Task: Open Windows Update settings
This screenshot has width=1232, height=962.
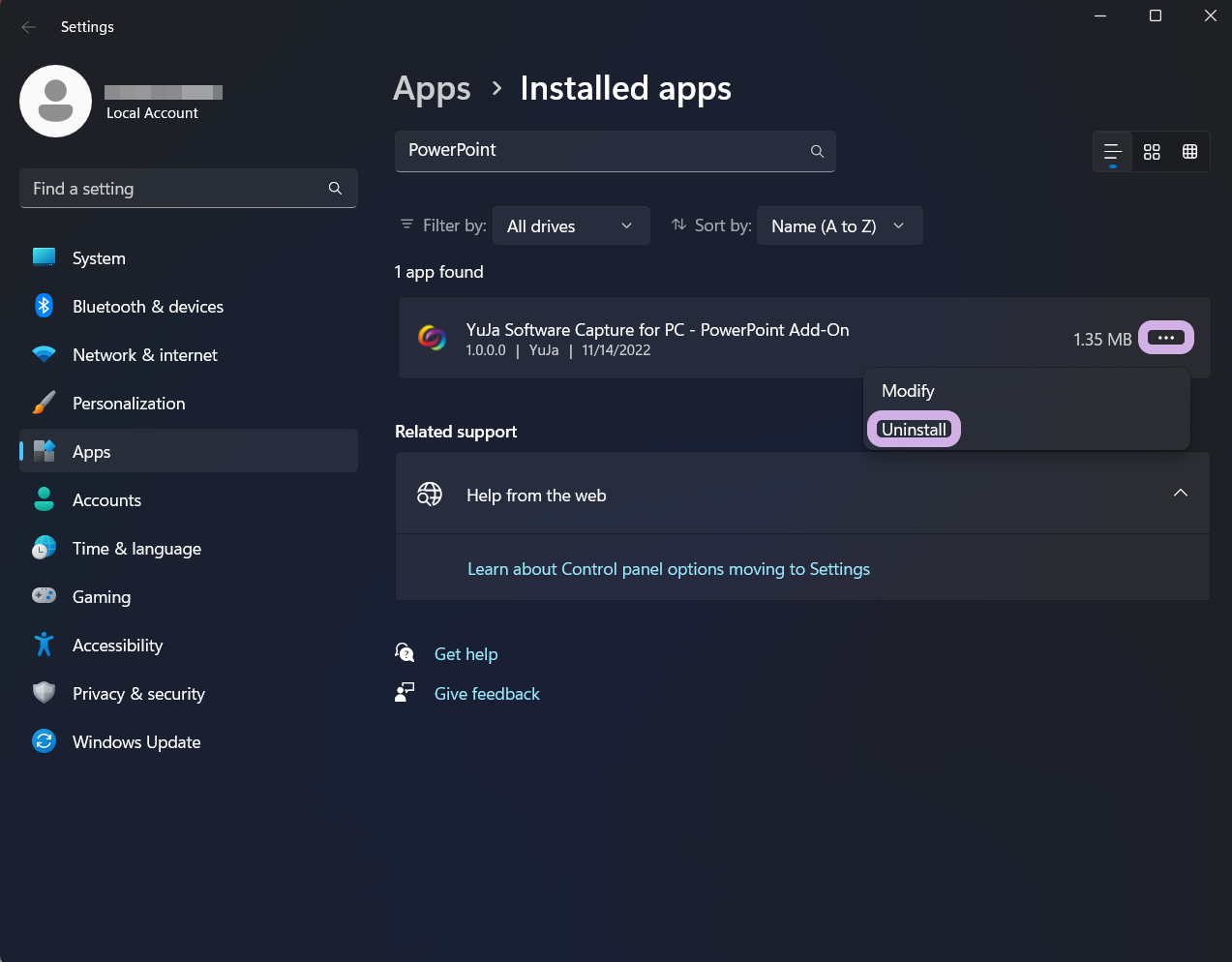Action: click(189, 742)
